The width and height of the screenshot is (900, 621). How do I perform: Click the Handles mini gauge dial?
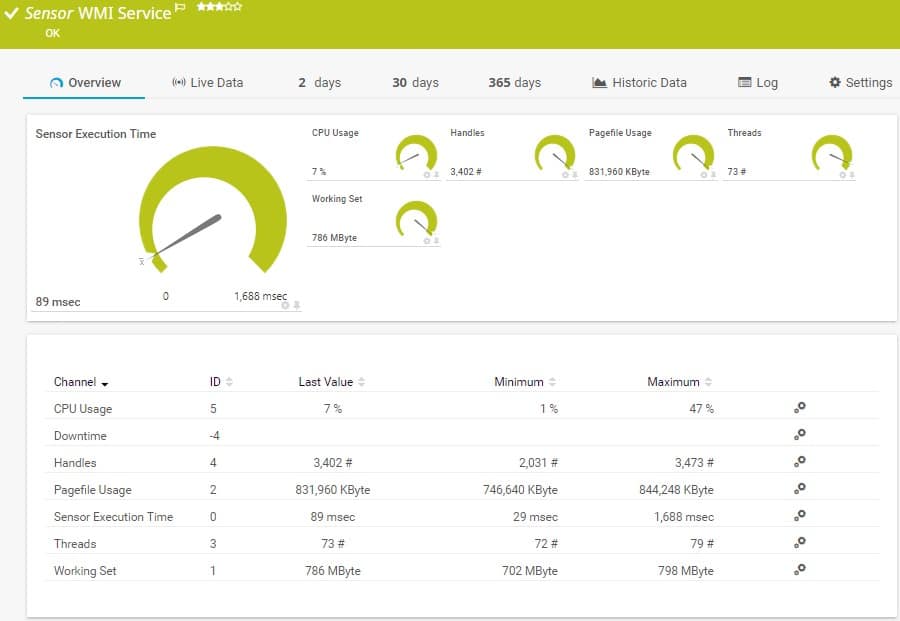(x=554, y=153)
